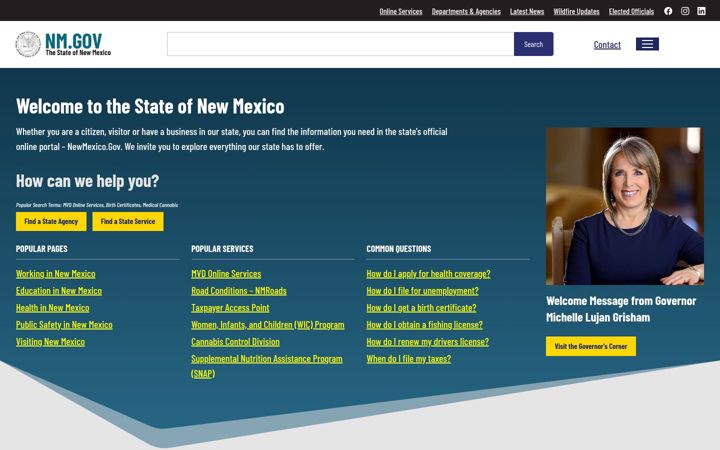Viewport: 720px width, 450px height.
Task: Click the Common Questions heading
Action: coord(399,248)
